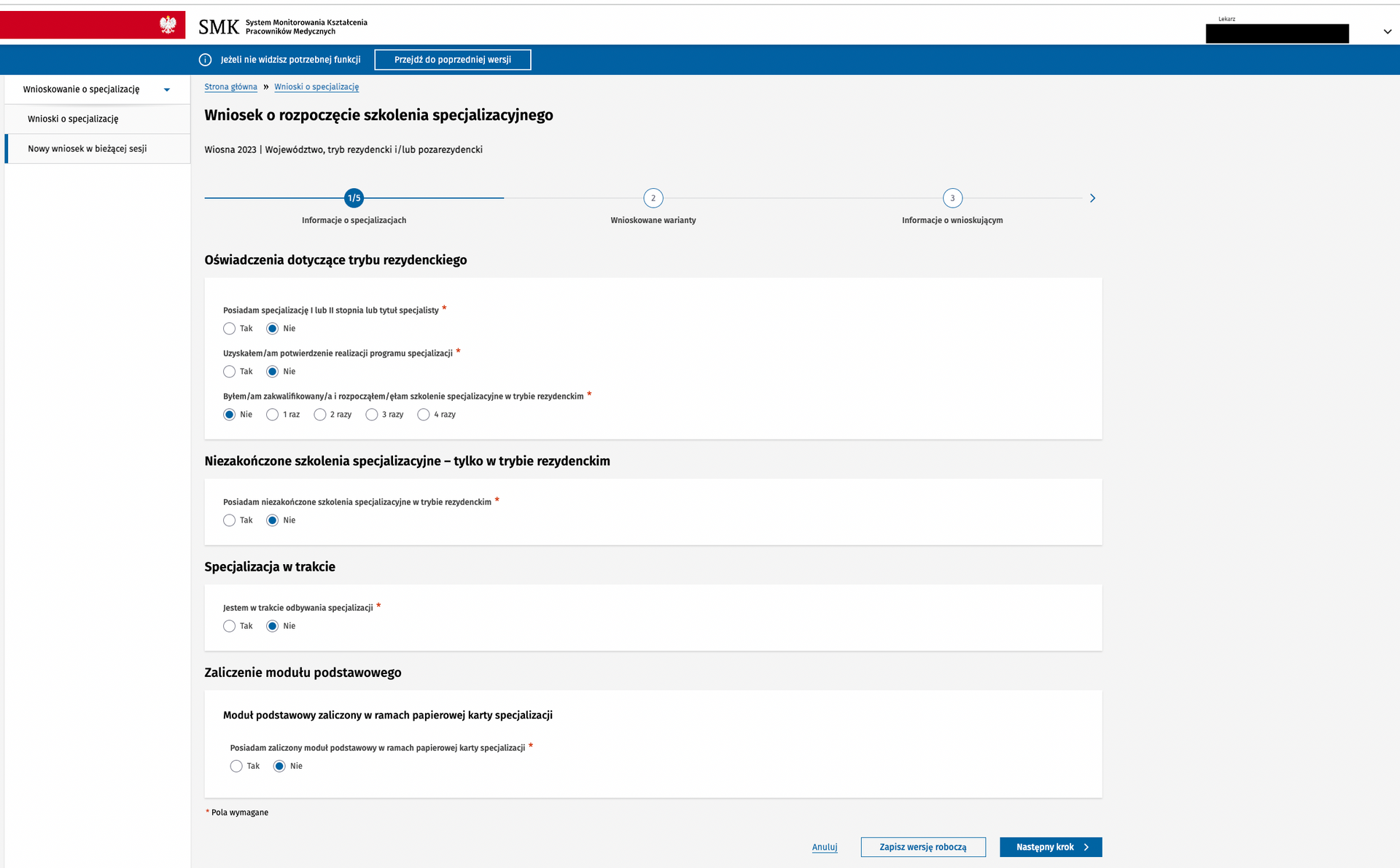This screenshot has width=1400, height=868.
Task: Select Nie for Posiadam specjalizację I lub II stopnia
Action: (x=273, y=329)
